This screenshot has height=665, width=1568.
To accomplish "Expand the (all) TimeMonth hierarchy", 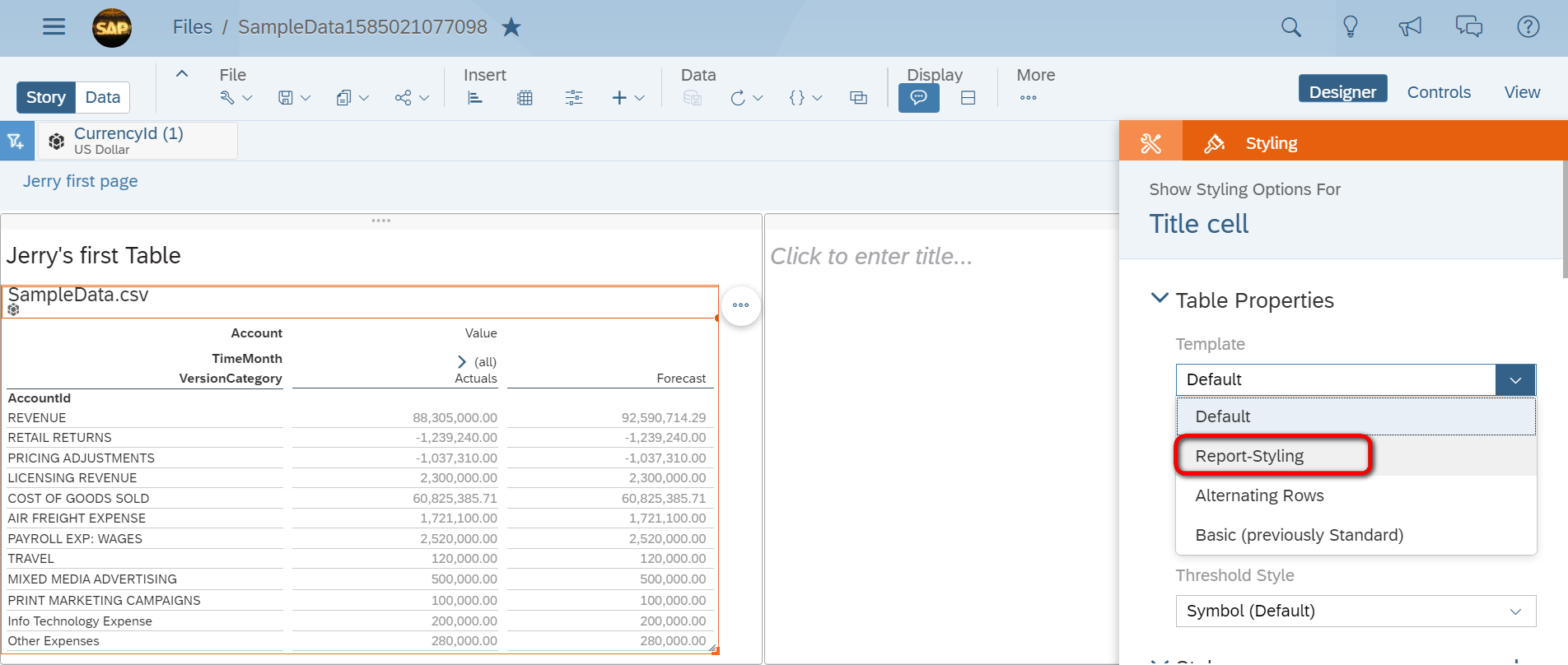I will tap(461, 362).
